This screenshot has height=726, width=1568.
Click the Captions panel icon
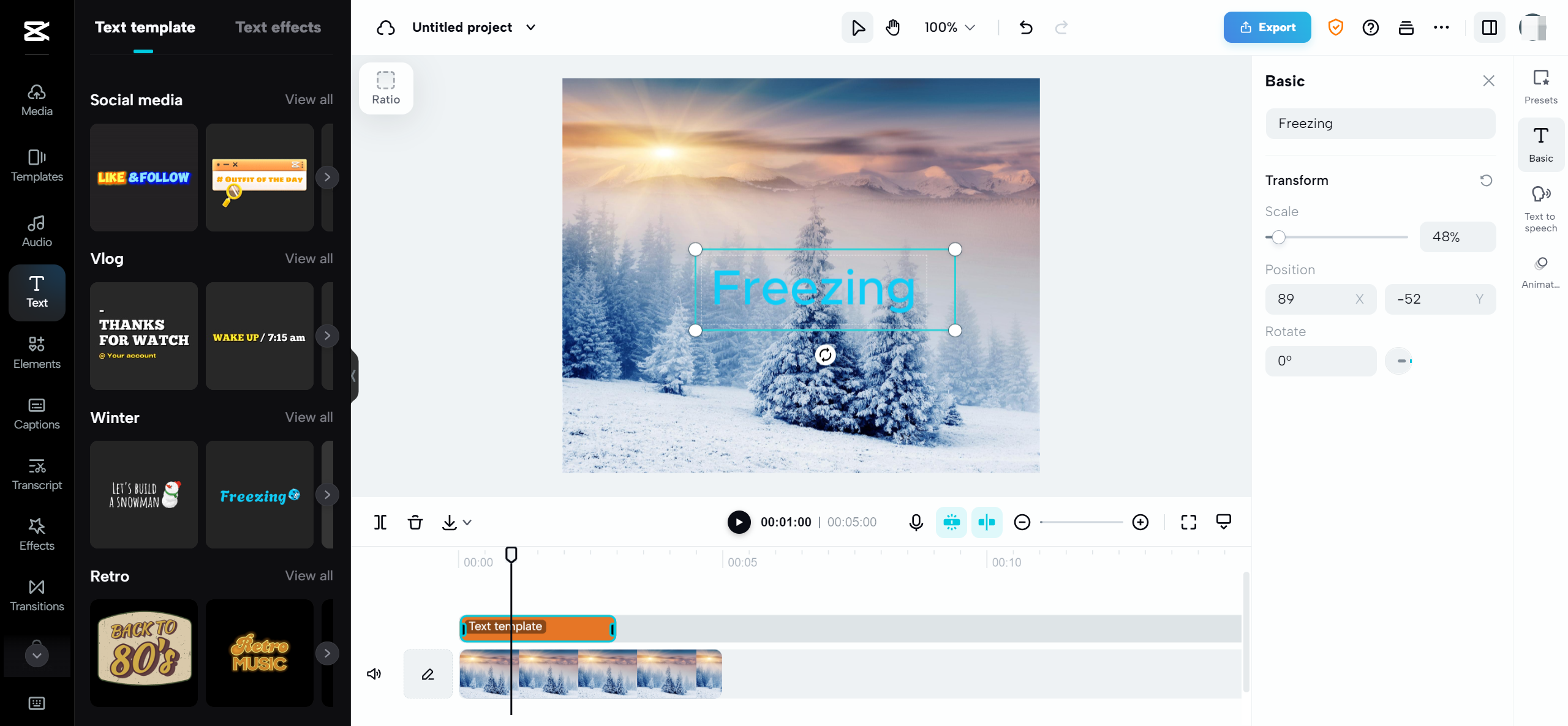click(36, 414)
